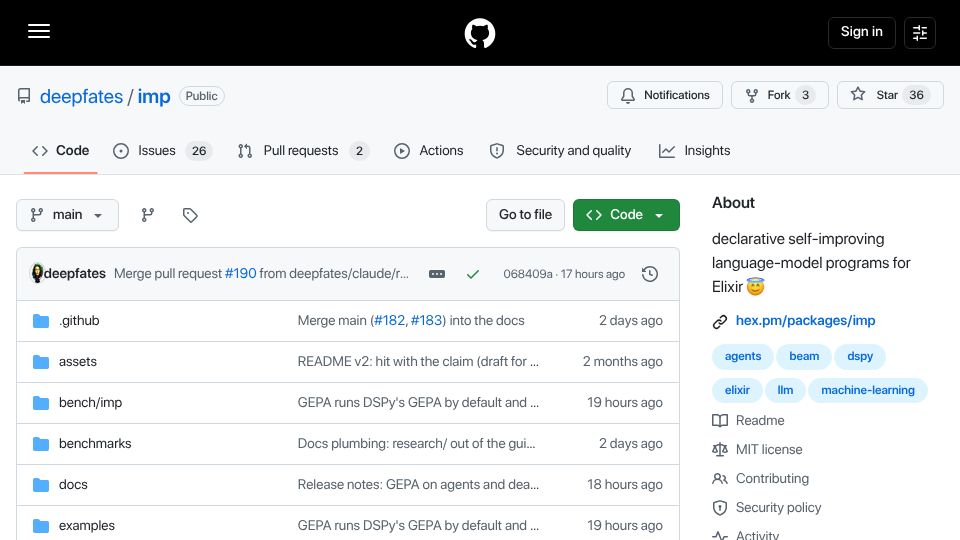Click the link icon beside hex.pm

point(720,321)
